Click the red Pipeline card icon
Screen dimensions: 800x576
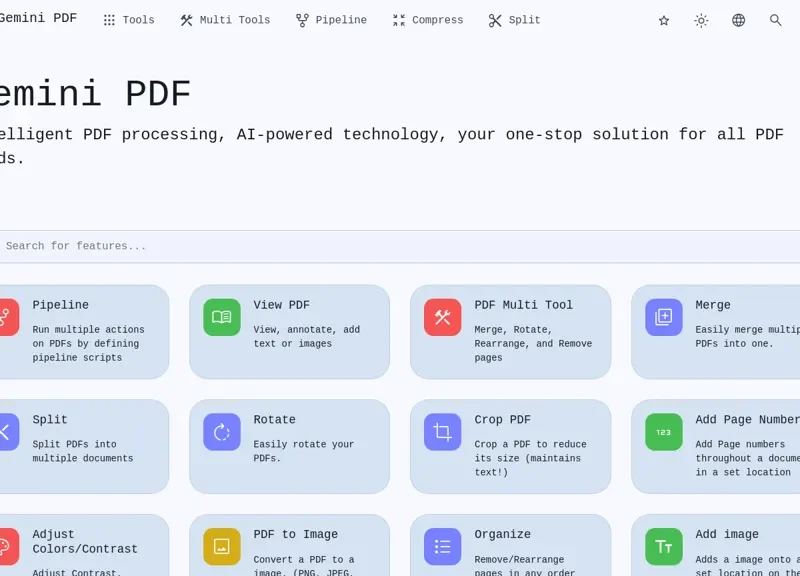tap(8, 317)
